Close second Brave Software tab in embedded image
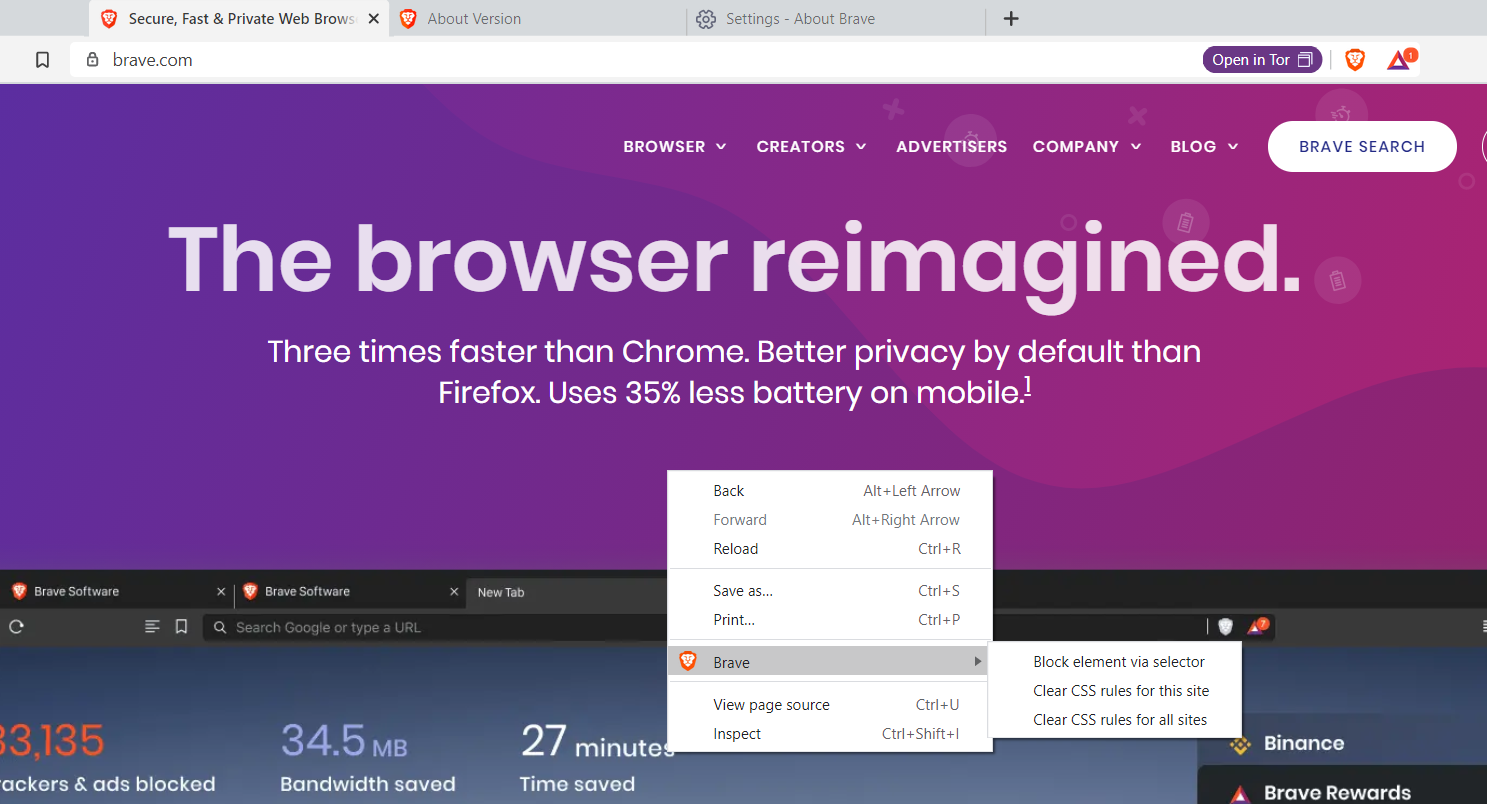The image size is (1487, 804). [x=454, y=592]
